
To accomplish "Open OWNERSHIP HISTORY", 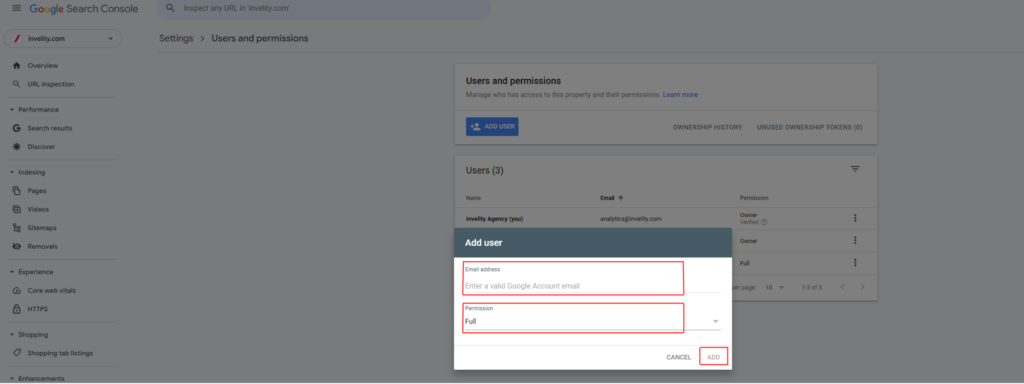I will click(x=707, y=127).
